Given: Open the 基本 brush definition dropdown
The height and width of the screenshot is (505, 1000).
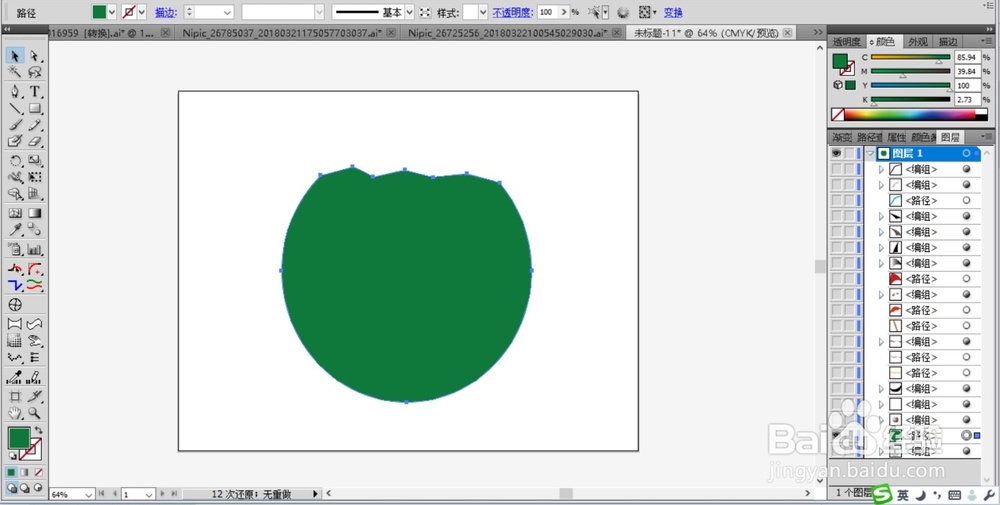Looking at the screenshot, I should tap(409, 12).
